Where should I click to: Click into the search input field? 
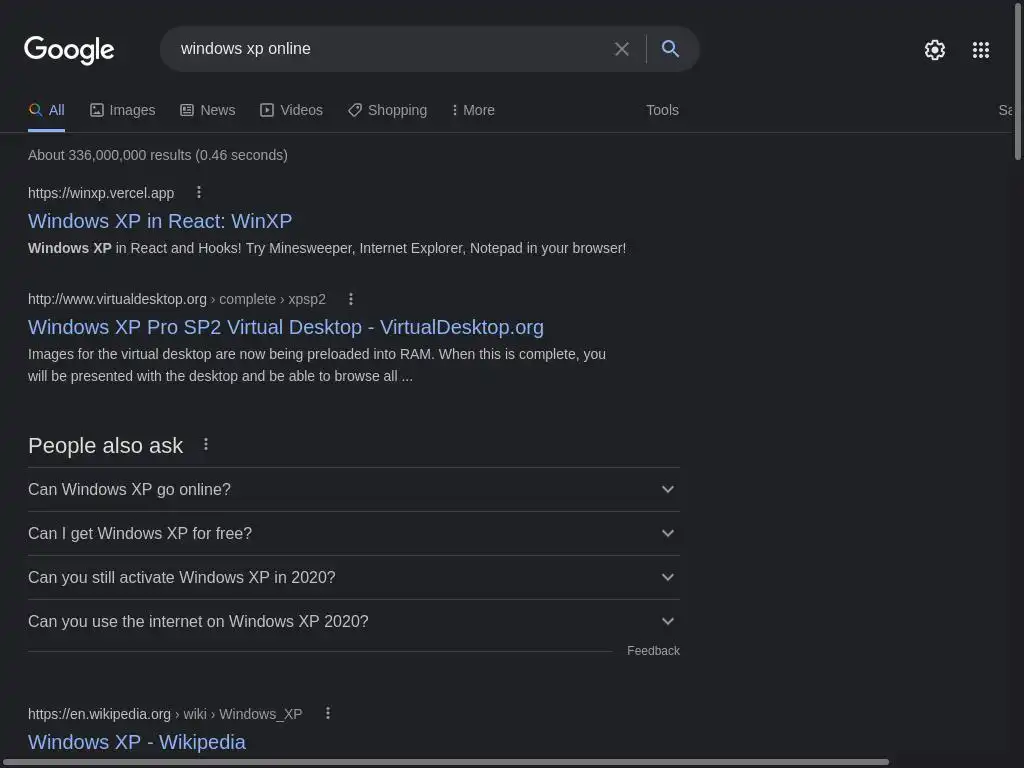(x=390, y=49)
